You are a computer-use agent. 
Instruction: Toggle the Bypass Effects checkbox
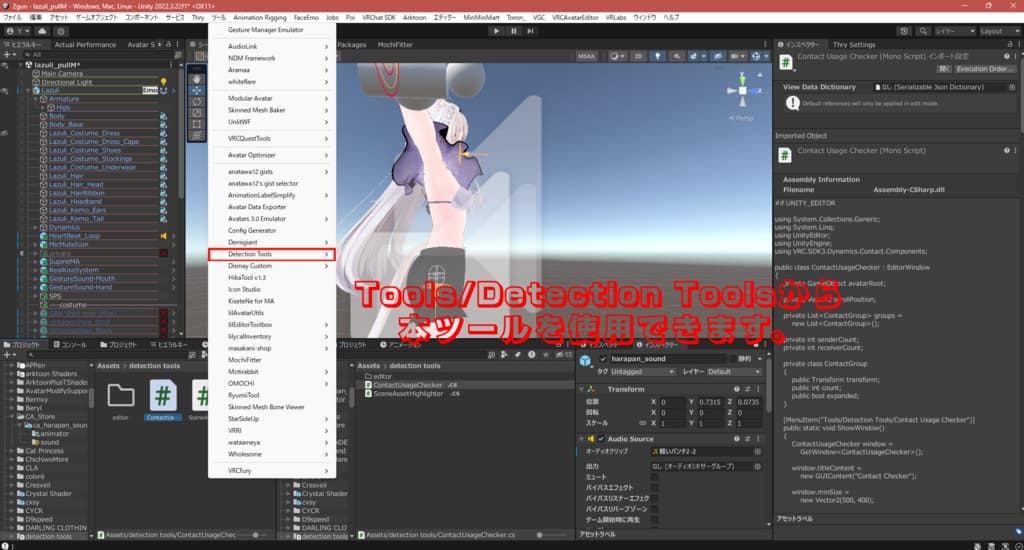point(654,487)
